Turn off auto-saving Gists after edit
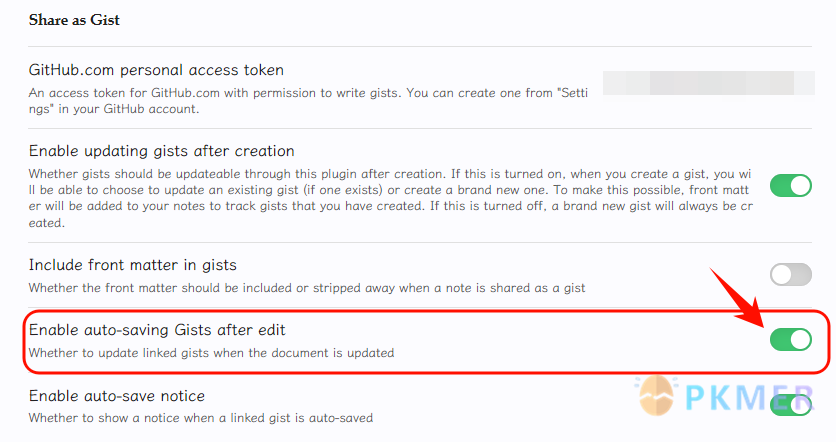The image size is (836, 442). coord(791,340)
